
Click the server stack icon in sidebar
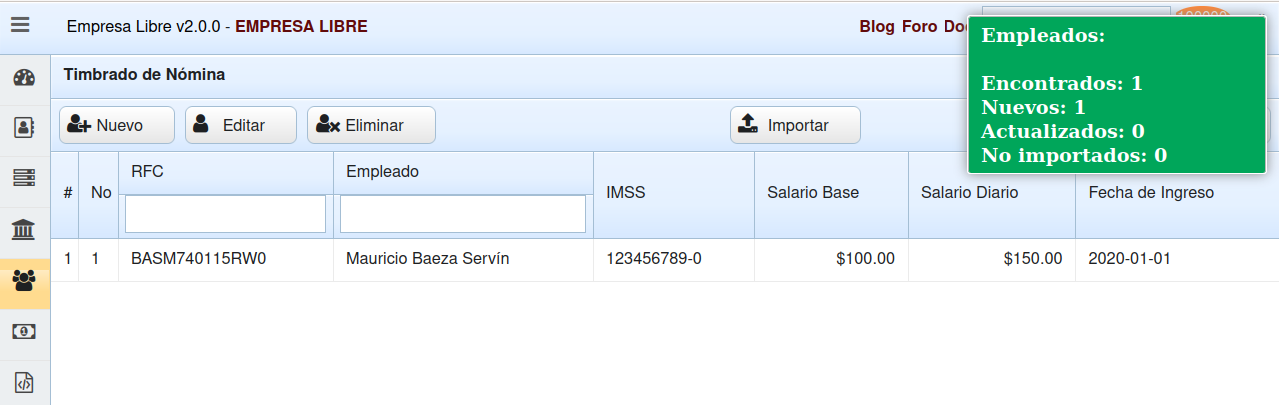(x=25, y=178)
